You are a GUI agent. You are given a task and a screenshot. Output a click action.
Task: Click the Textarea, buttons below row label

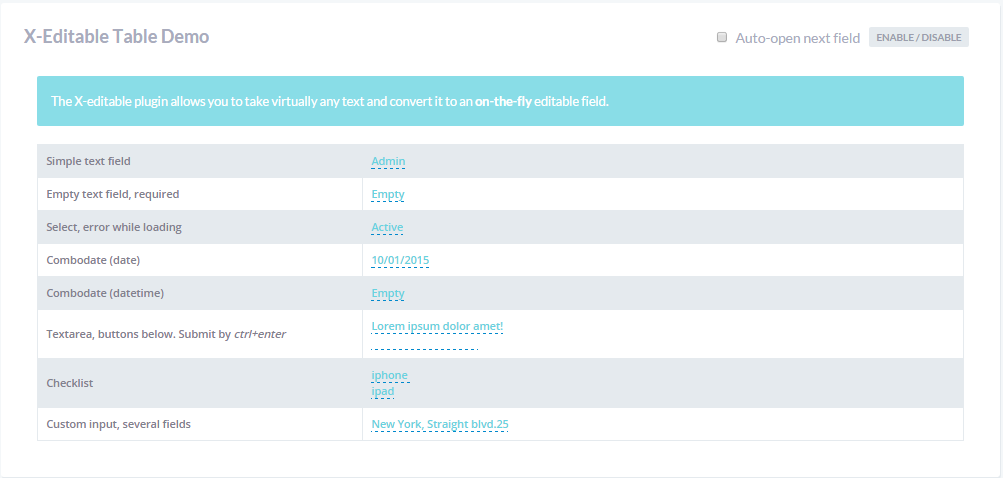pyautogui.click(x=166, y=334)
